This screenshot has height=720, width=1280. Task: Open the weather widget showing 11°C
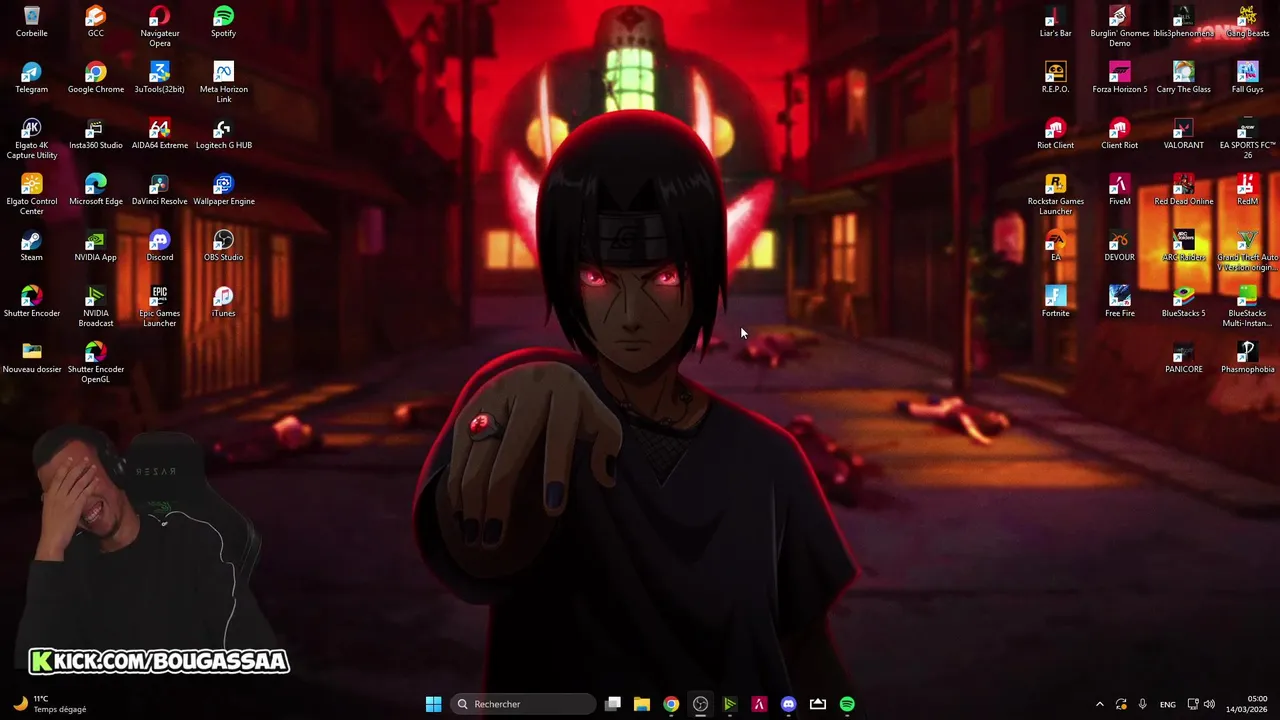coord(50,704)
